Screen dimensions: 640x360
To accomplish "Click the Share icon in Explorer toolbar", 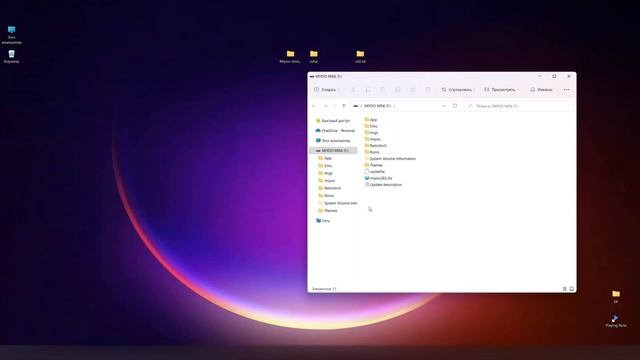I will tap(413, 89).
